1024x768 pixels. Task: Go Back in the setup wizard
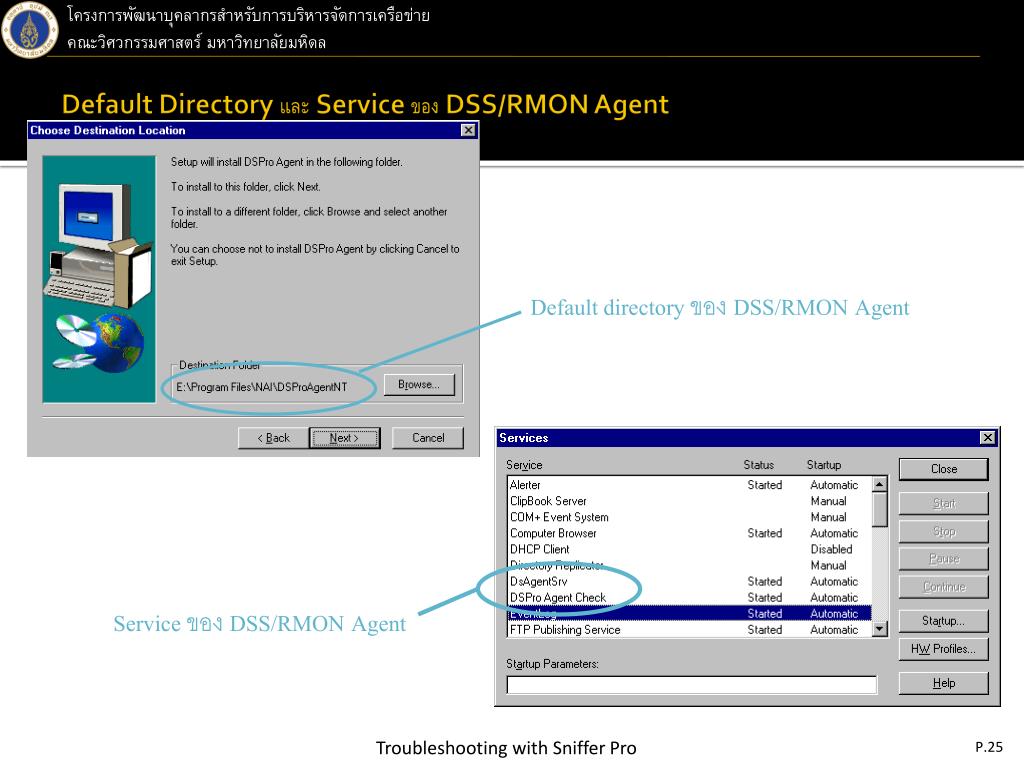(x=273, y=438)
